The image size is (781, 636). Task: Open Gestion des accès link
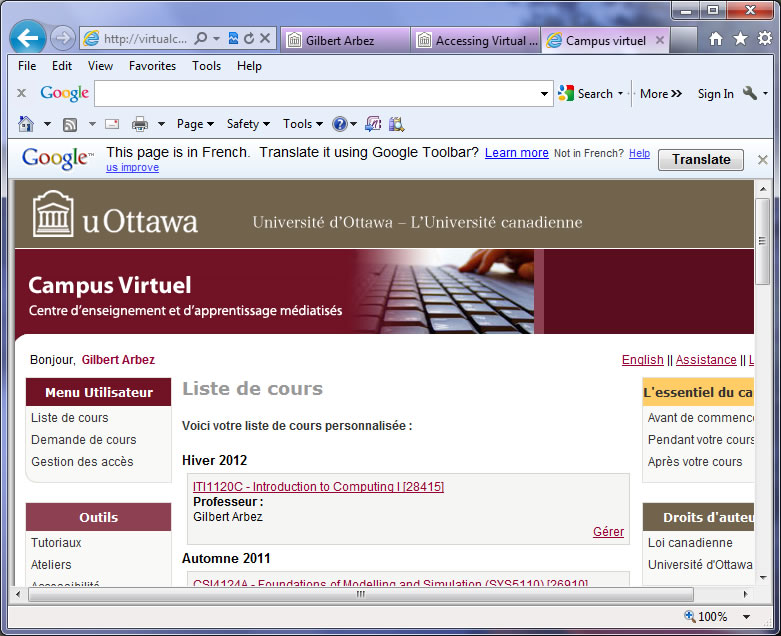point(82,461)
